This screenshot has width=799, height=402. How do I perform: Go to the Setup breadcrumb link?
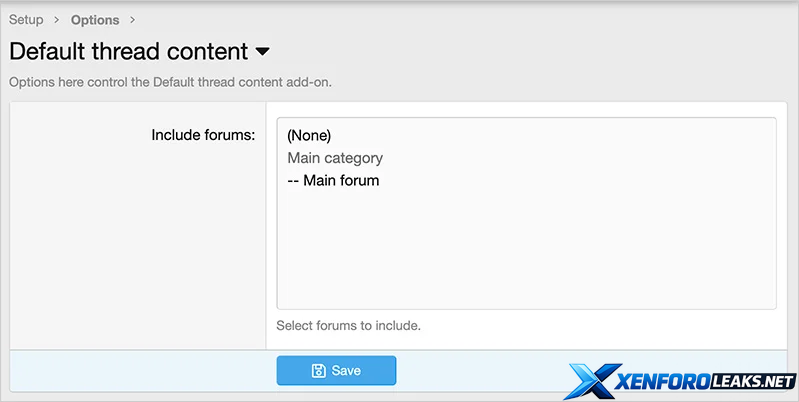pyautogui.click(x=26, y=20)
